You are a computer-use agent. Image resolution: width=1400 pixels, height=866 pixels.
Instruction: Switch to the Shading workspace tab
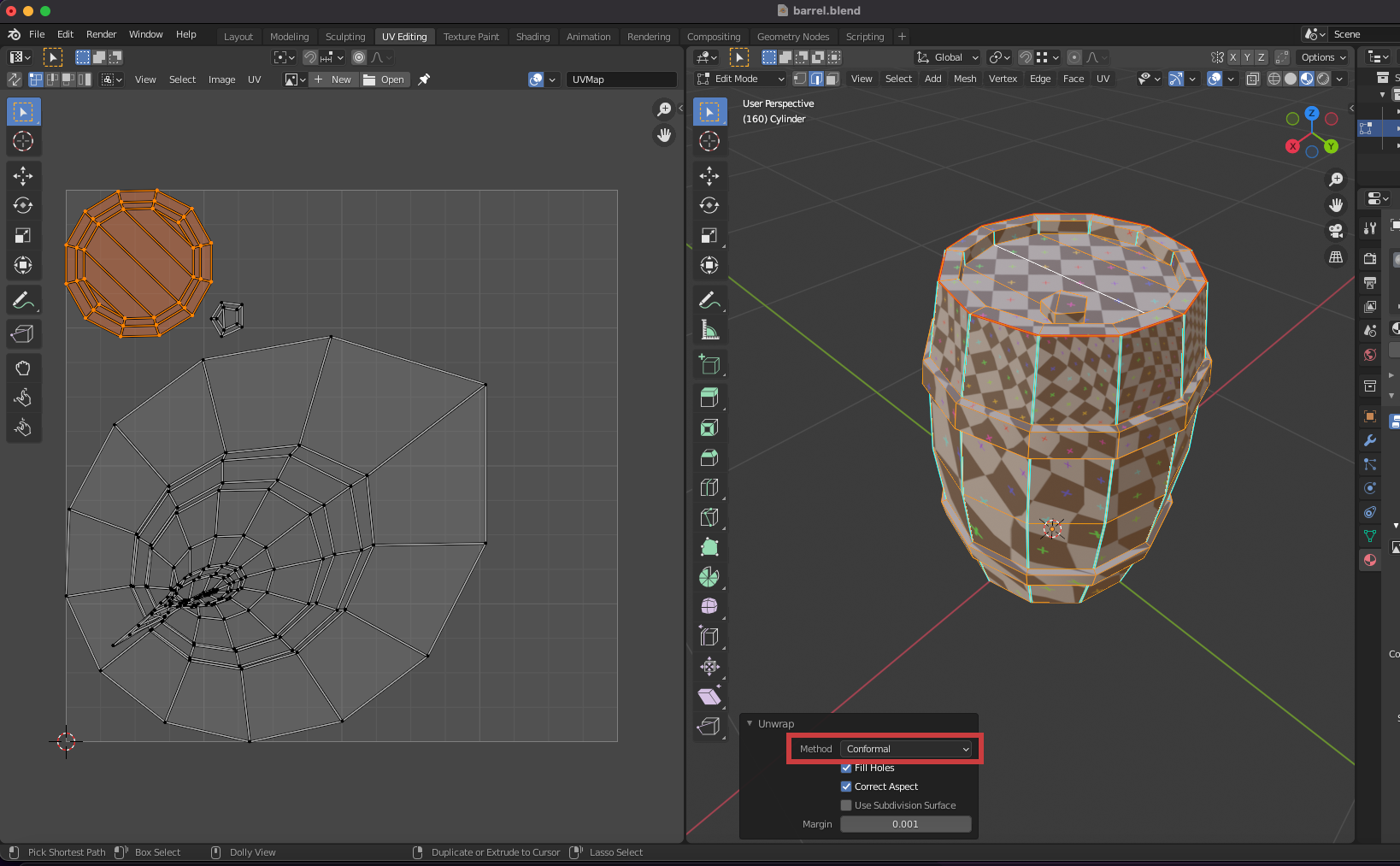pos(532,37)
